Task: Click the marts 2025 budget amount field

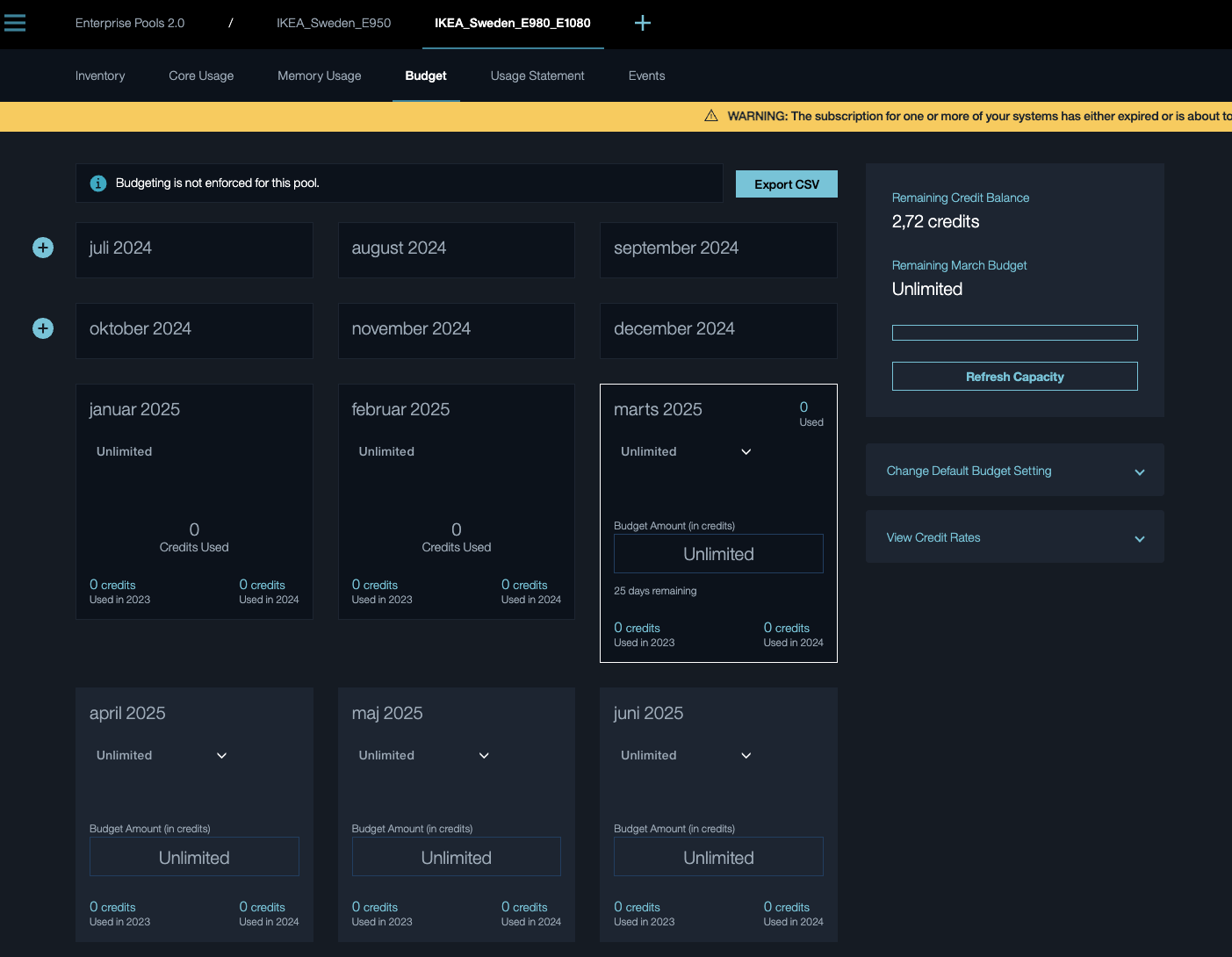Action: point(718,554)
